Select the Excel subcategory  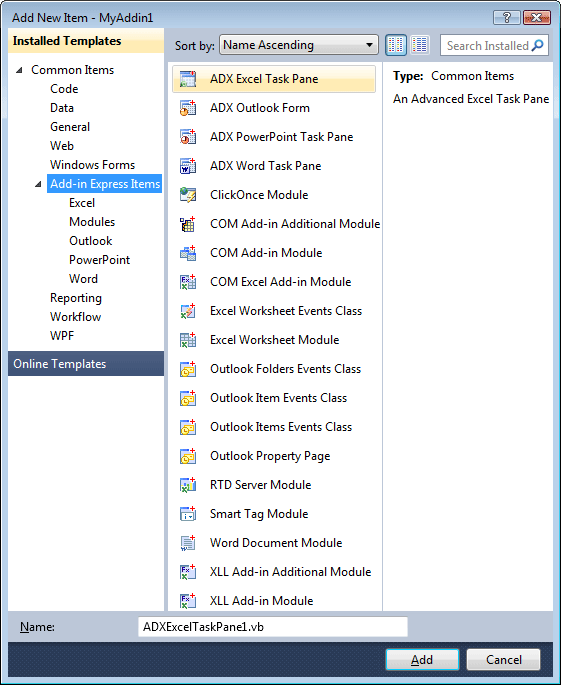82,203
